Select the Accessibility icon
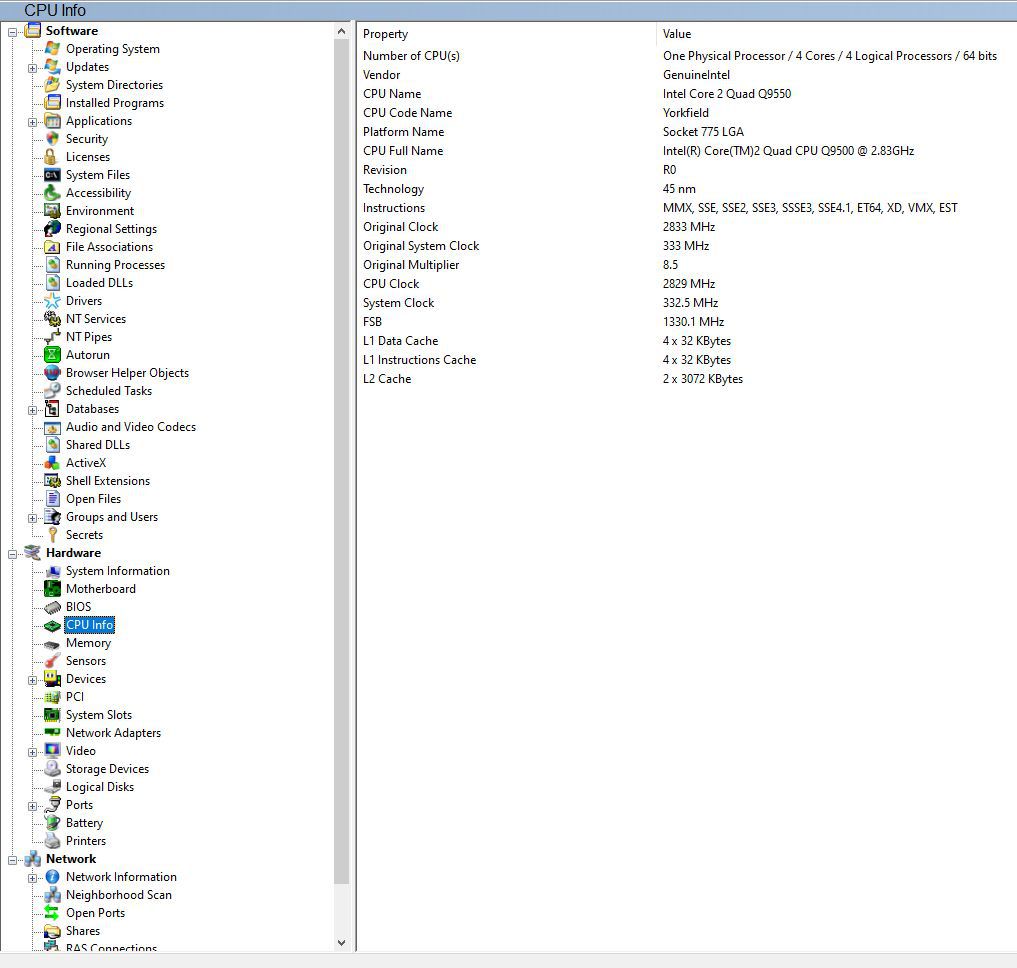Screen dimensions: 1017x968 (53, 193)
